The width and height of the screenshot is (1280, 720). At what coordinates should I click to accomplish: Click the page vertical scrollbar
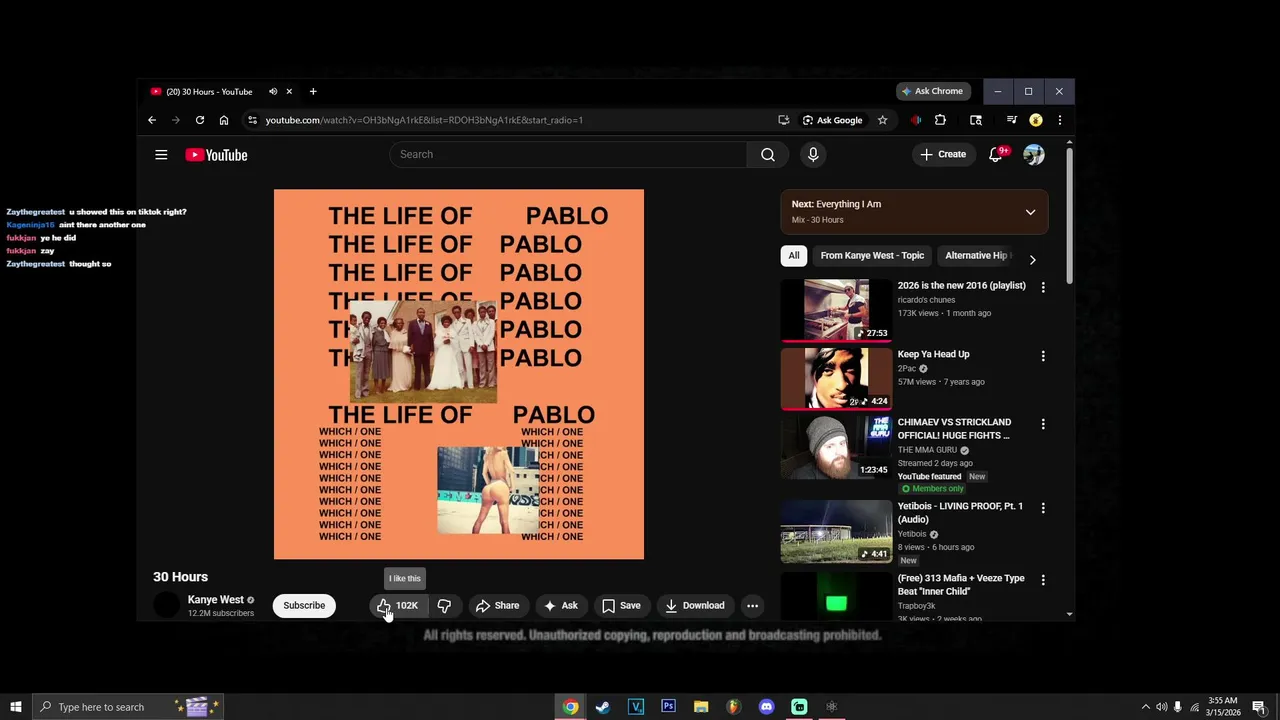pyautogui.click(x=1069, y=215)
